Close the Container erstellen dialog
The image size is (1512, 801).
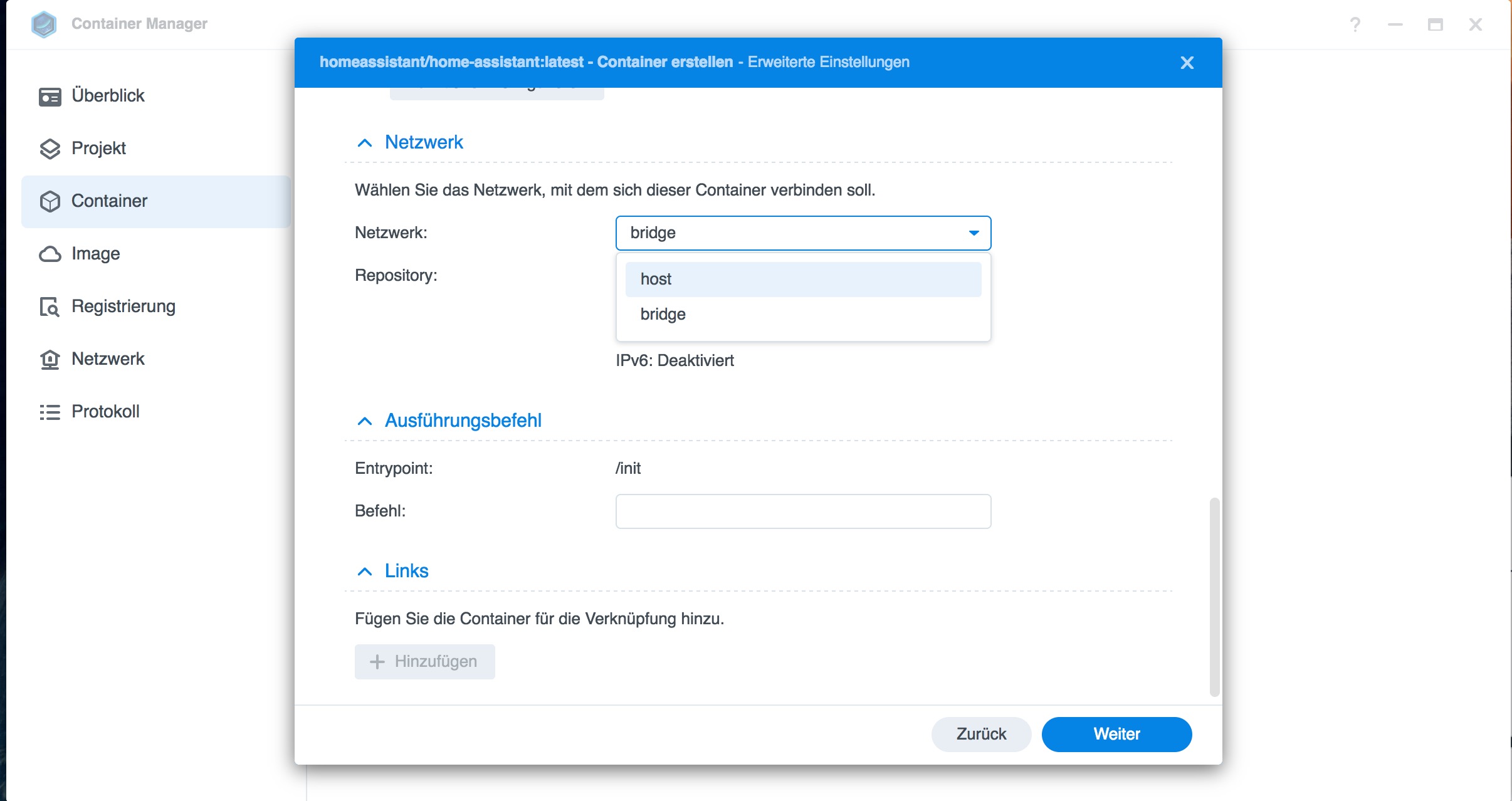pyautogui.click(x=1187, y=63)
